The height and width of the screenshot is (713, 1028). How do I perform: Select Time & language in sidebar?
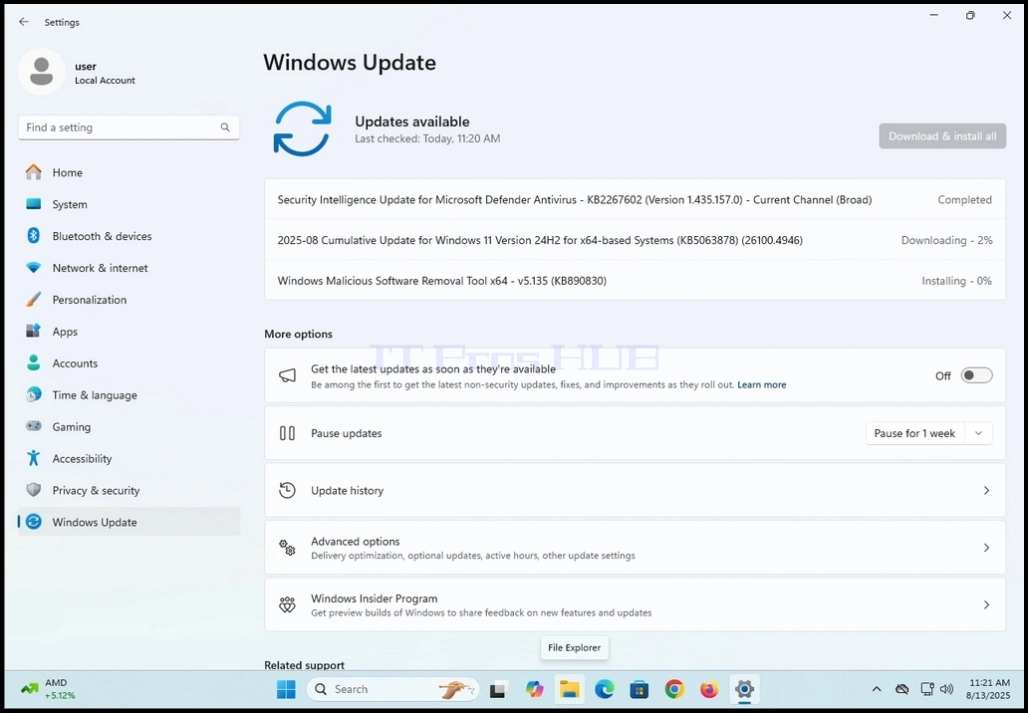(128, 395)
